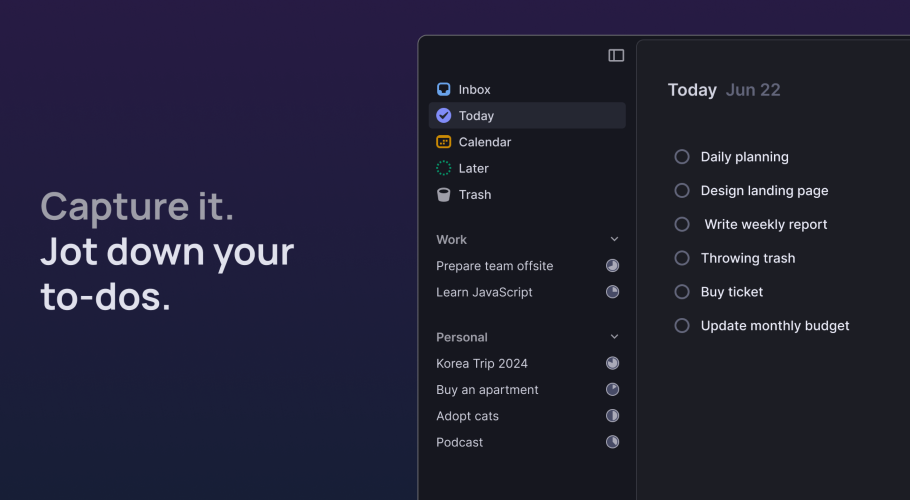Viewport: 910px width, 500px height.
Task: Tick the Throwing trash task circle
Action: 682,258
